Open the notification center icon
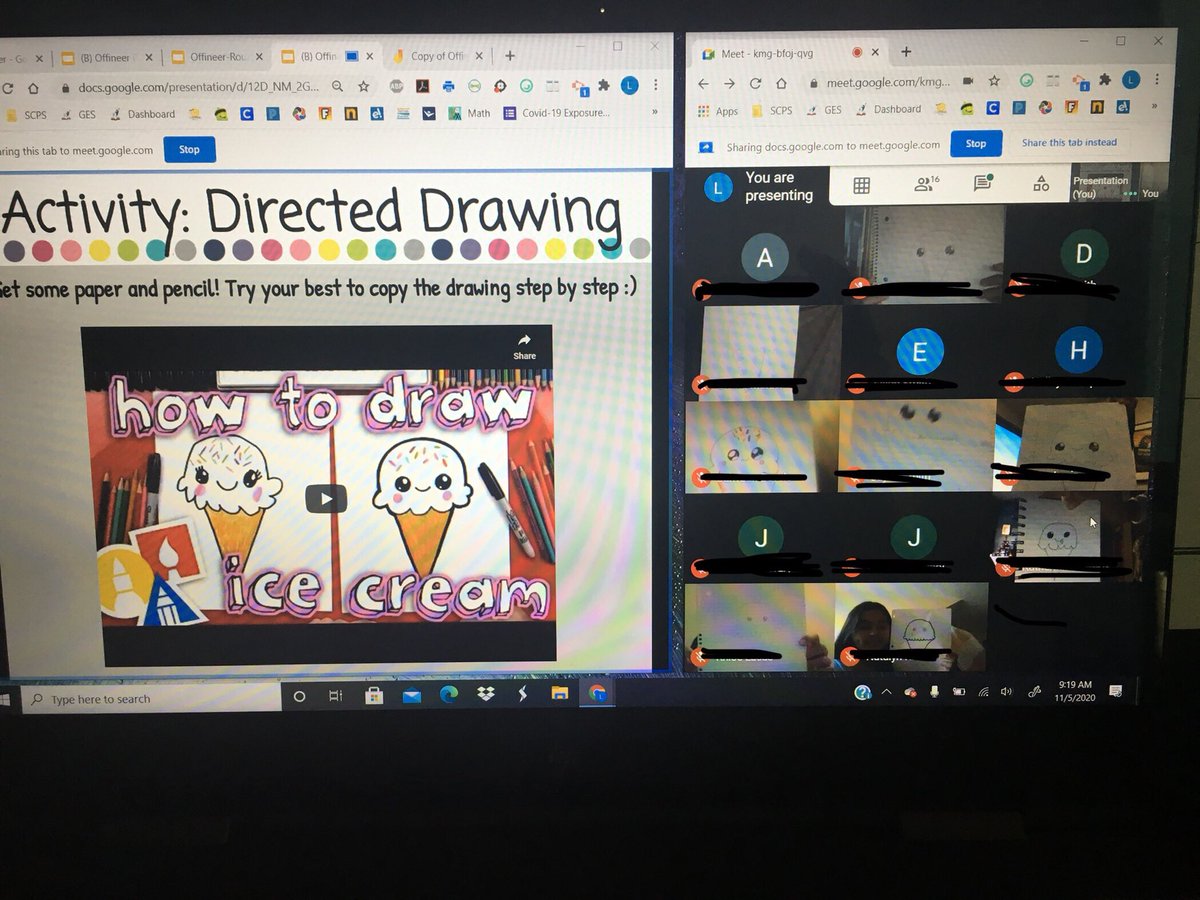This screenshot has width=1200, height=900. [x=1116, y=690]
